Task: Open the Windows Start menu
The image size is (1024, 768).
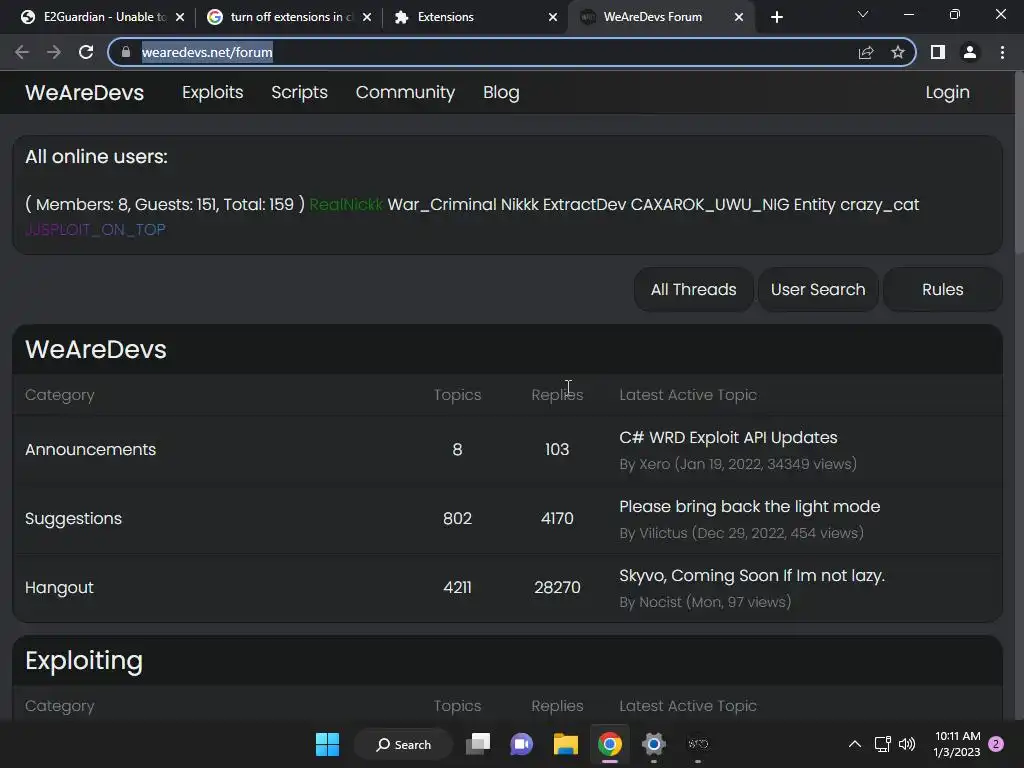Action: tap(327, 744)
